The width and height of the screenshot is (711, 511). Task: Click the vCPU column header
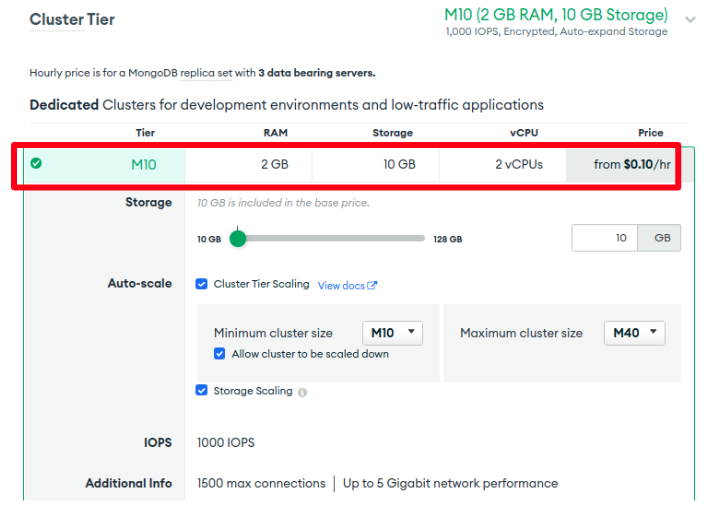524,133
